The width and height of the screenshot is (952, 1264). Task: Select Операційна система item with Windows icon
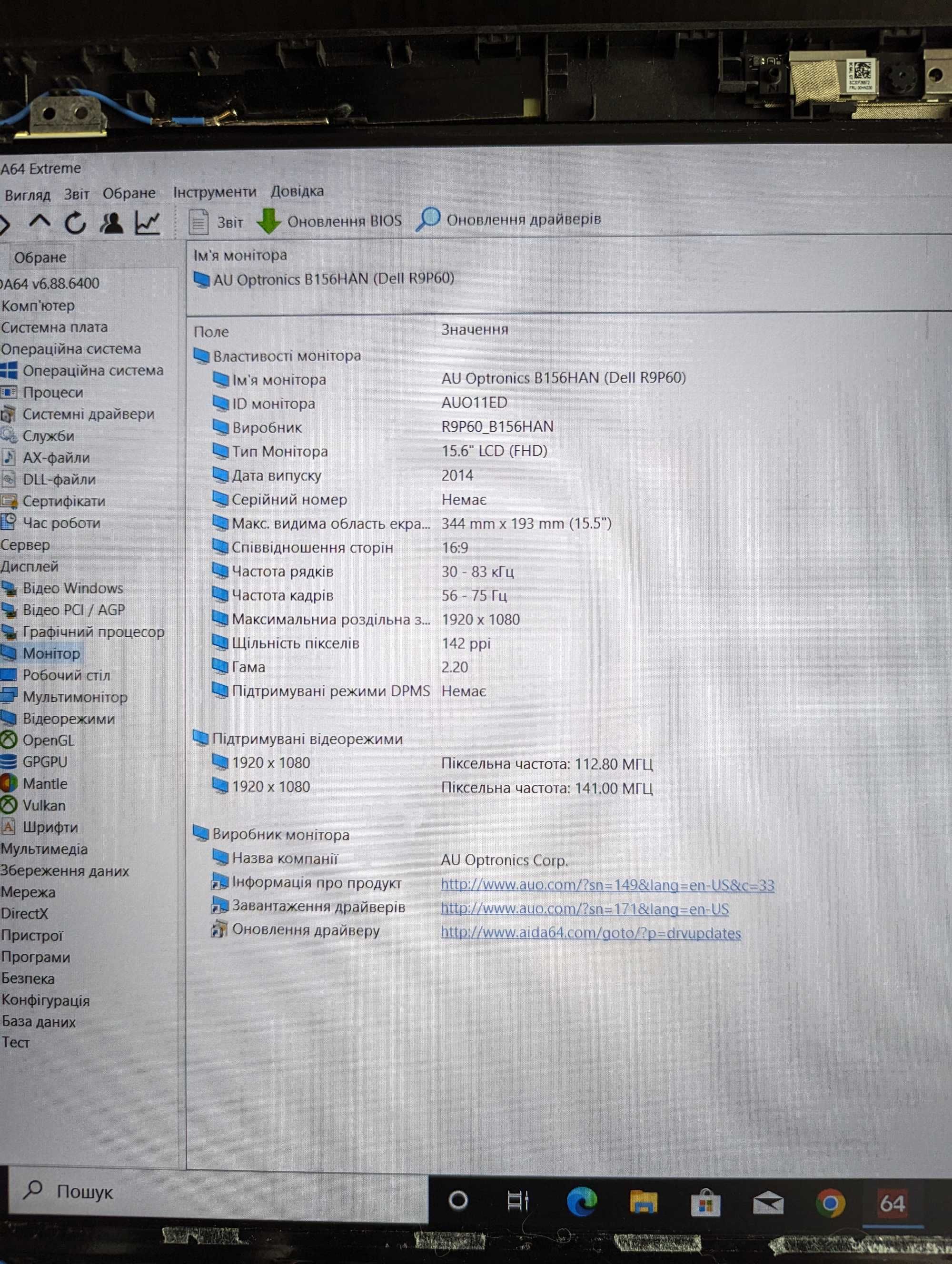tap(83, 370)
